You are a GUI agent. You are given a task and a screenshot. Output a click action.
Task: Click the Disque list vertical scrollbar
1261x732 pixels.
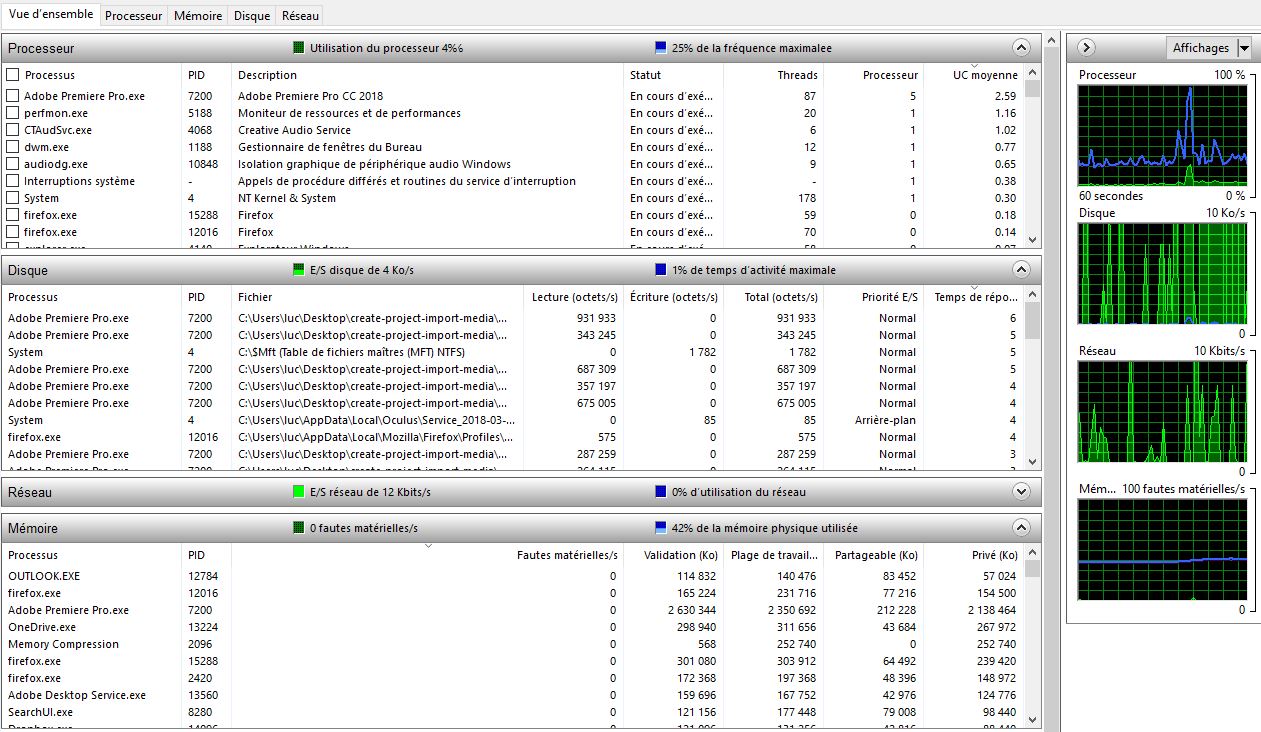click(x=1033, y=379)
